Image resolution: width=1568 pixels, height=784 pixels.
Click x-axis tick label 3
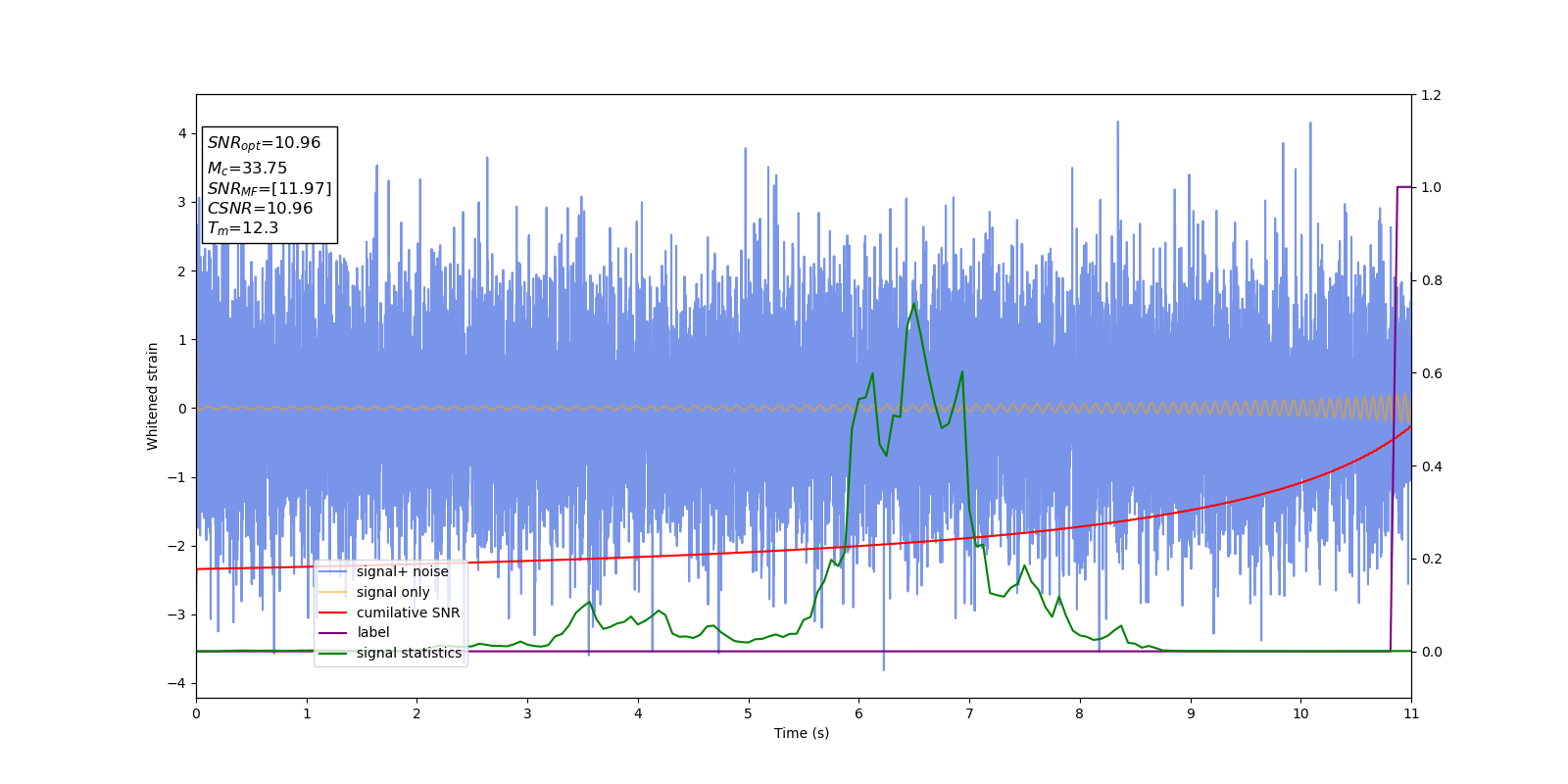click(527, 713)
